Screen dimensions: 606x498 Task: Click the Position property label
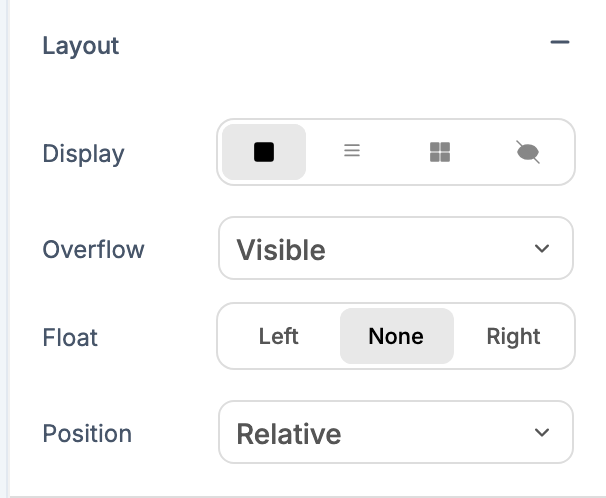87,434
